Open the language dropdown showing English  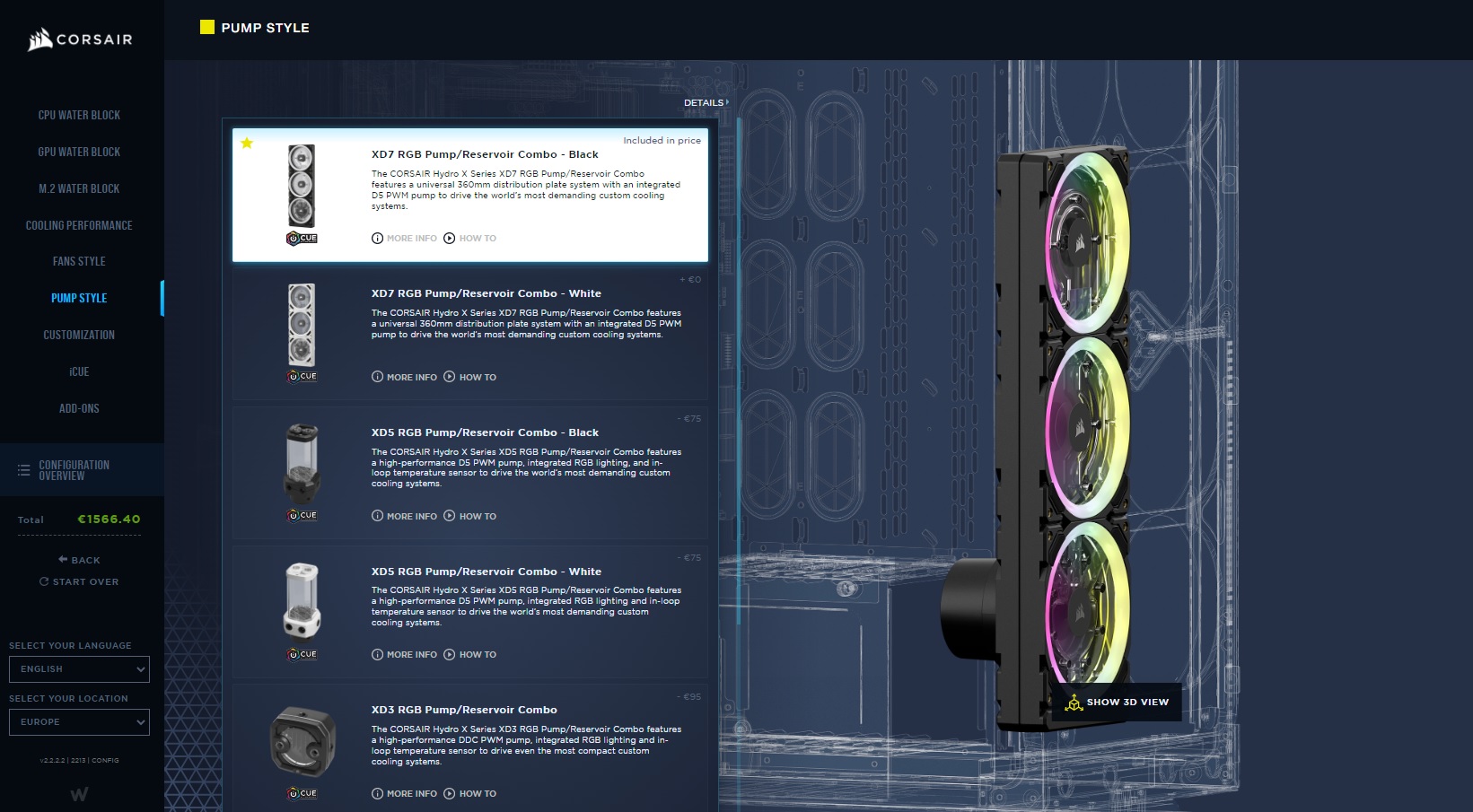pos(79,669)
